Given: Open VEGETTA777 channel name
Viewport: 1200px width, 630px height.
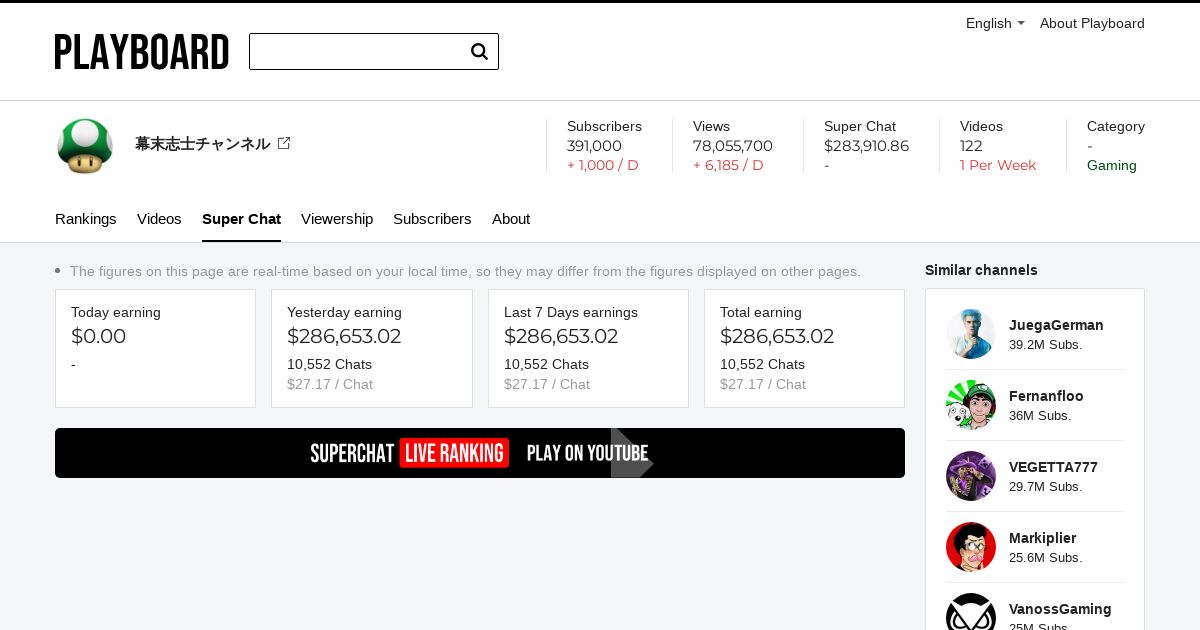Looking at the screenshot, I should 1053,467.
